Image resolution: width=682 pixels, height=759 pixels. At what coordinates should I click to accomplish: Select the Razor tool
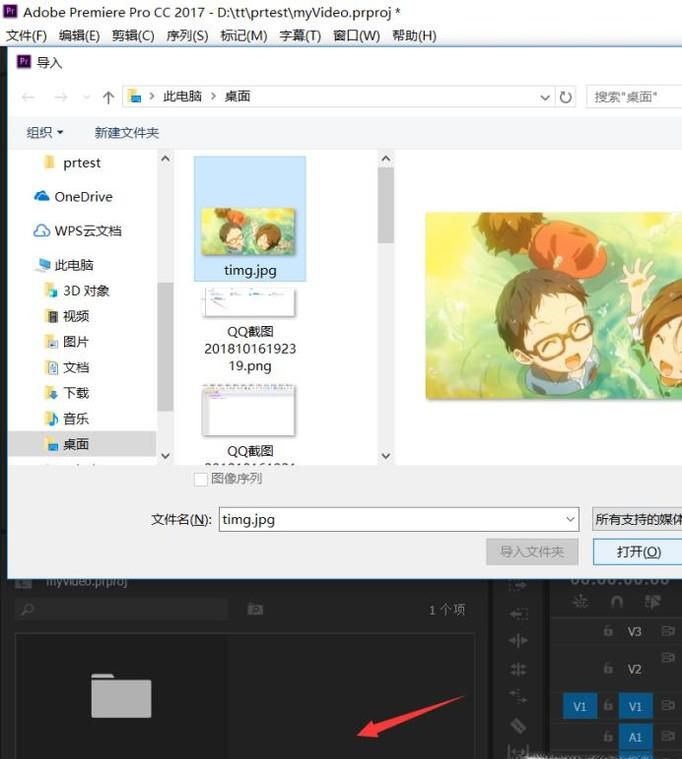[x=518, y=726]
